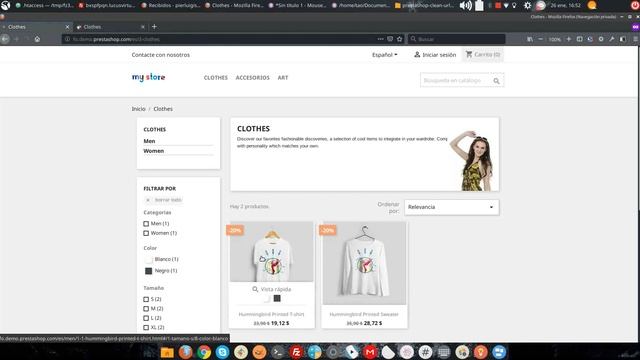
Task: Check the Men (1) category filter
Action: pos(146,224)
